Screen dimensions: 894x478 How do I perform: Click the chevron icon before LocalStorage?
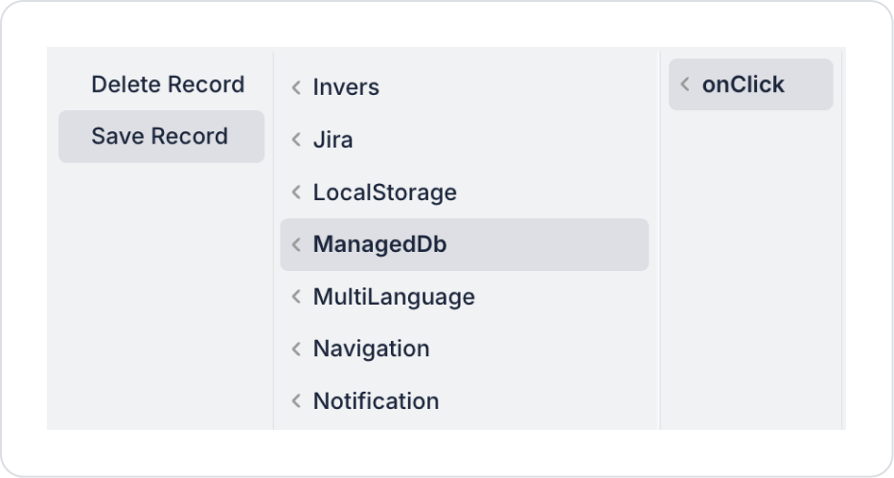pyautogui.click(x=296, y=193)
